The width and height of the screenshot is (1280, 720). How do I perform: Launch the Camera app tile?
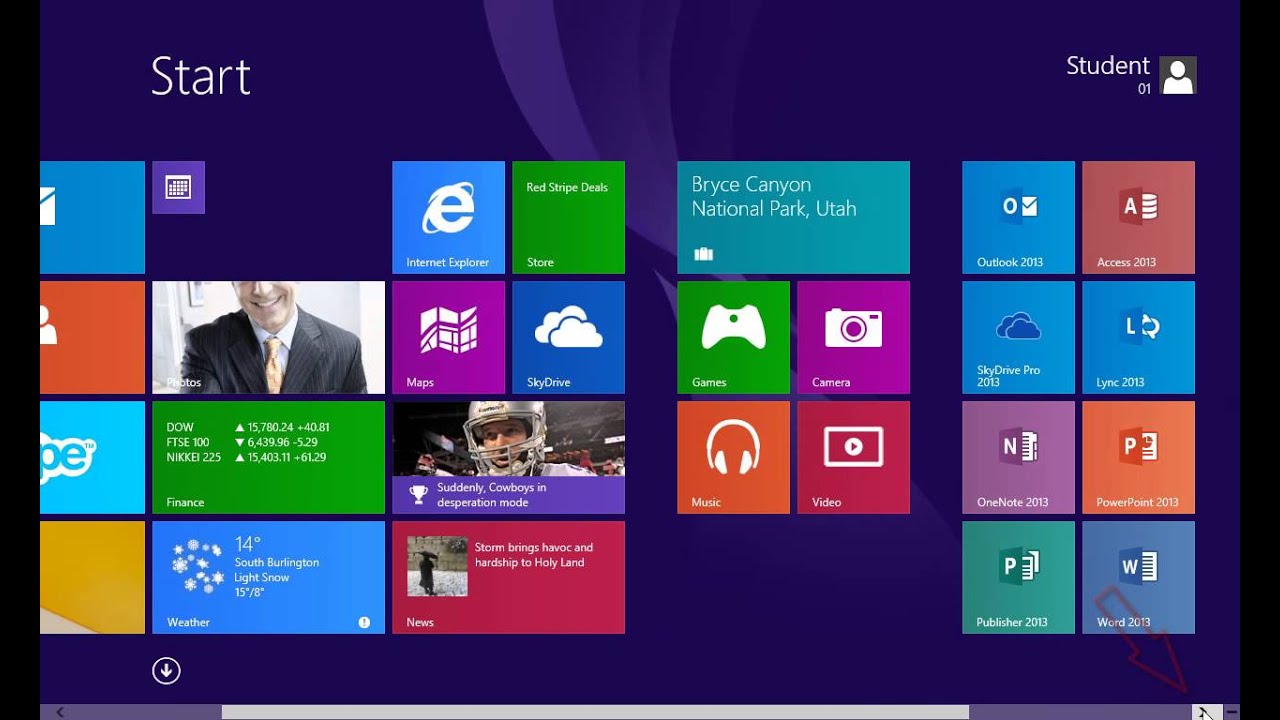point(853,337)
